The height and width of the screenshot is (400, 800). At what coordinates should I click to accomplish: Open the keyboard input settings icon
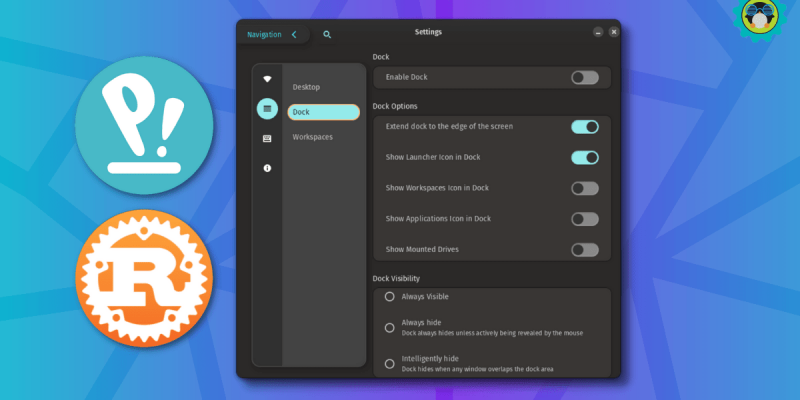click(267, 139)
